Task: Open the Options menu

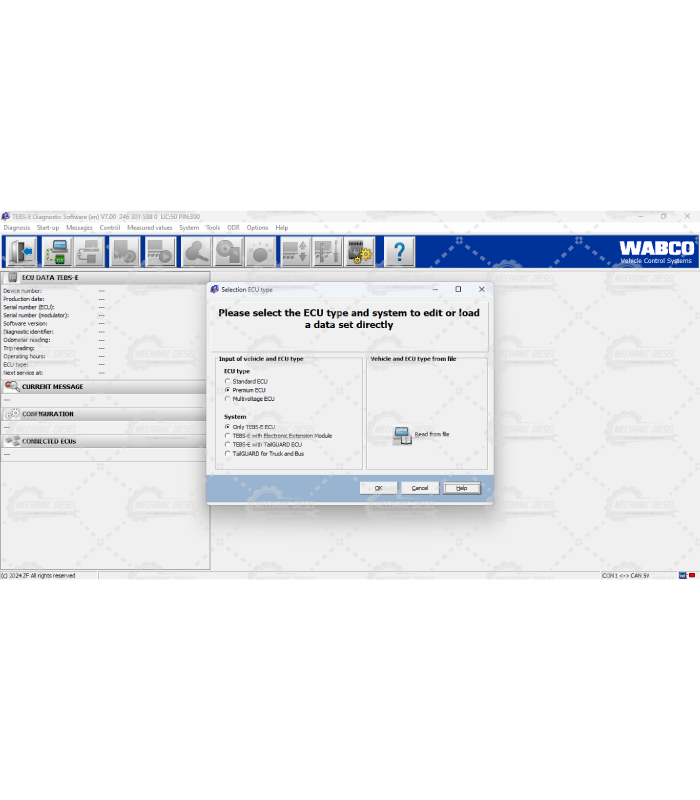Action: [x=257, y=228]
